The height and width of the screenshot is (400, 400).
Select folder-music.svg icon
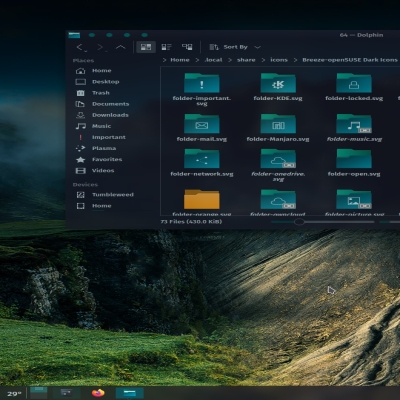354,124
